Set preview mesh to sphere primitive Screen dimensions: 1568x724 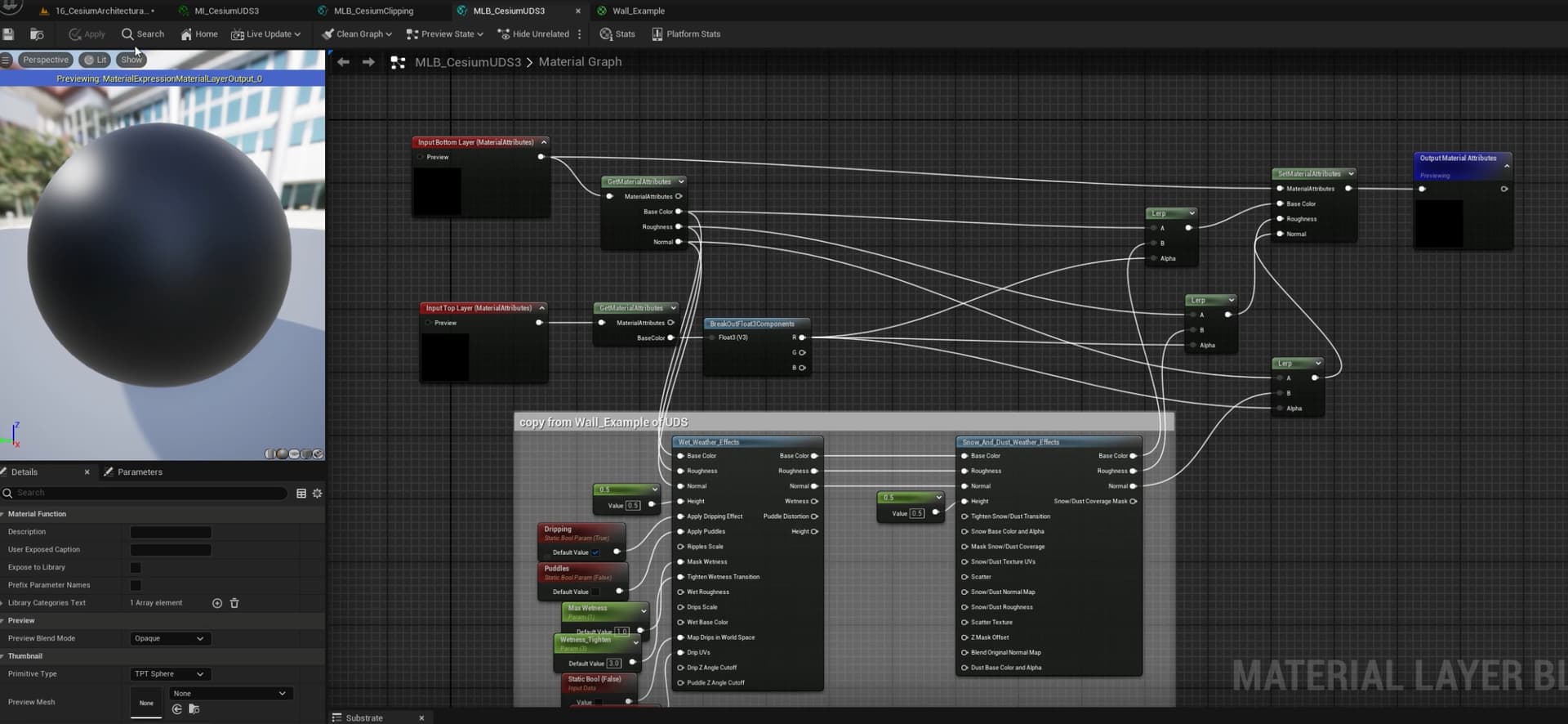coord(283,454)
